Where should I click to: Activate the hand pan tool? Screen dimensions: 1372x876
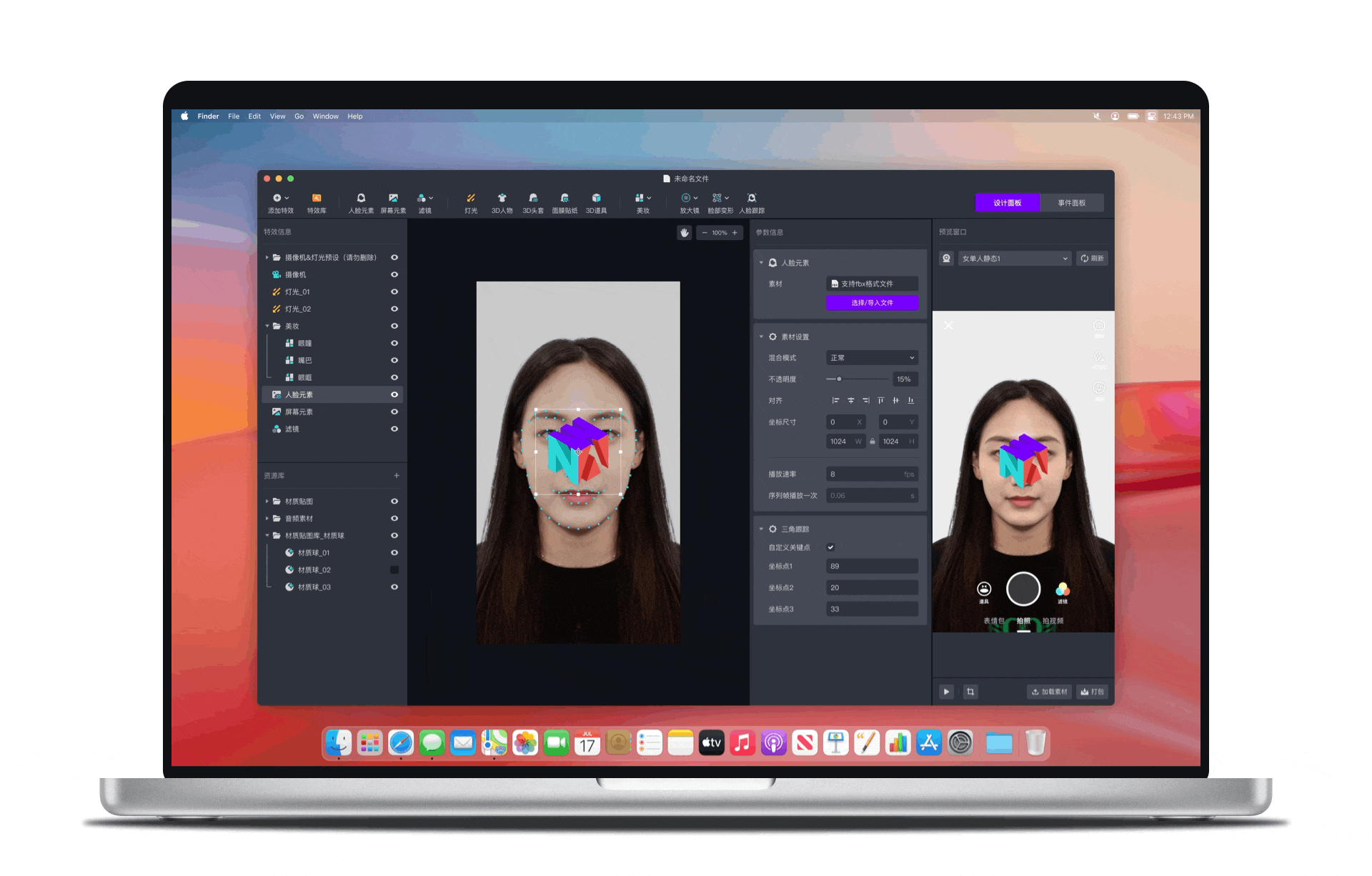pyautogui.click(x=685, y=233)
